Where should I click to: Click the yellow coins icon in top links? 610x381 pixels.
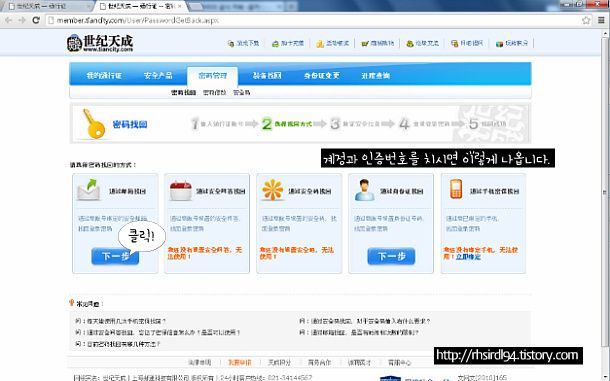click(x=320, y=44)
